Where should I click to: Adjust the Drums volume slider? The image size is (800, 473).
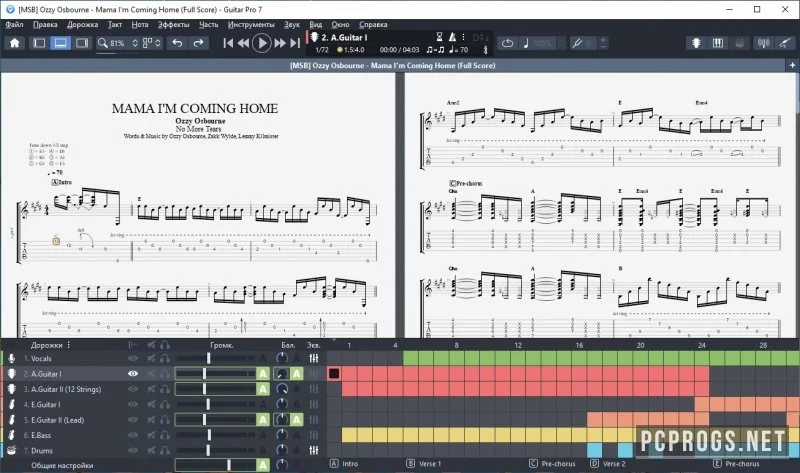coord(208,451)
